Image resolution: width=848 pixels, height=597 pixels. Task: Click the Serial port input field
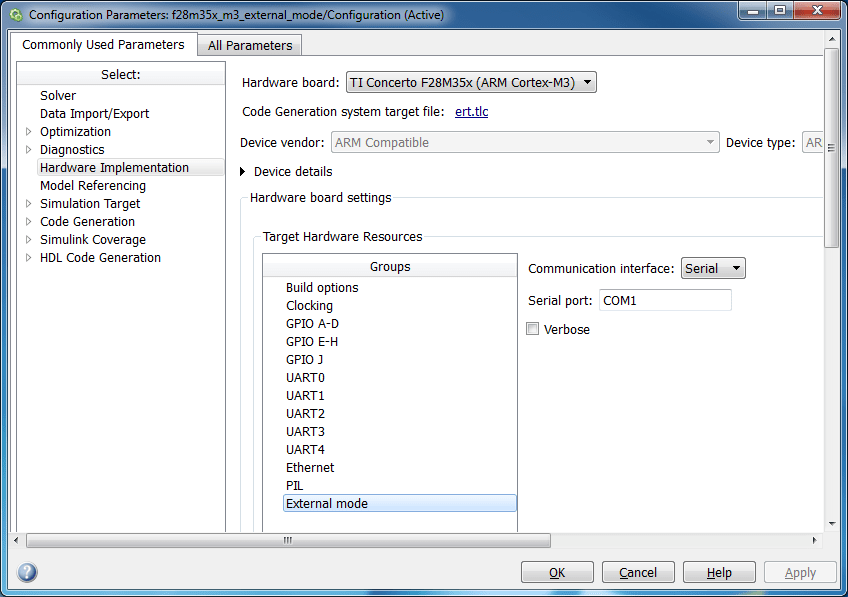coord(664,300)
